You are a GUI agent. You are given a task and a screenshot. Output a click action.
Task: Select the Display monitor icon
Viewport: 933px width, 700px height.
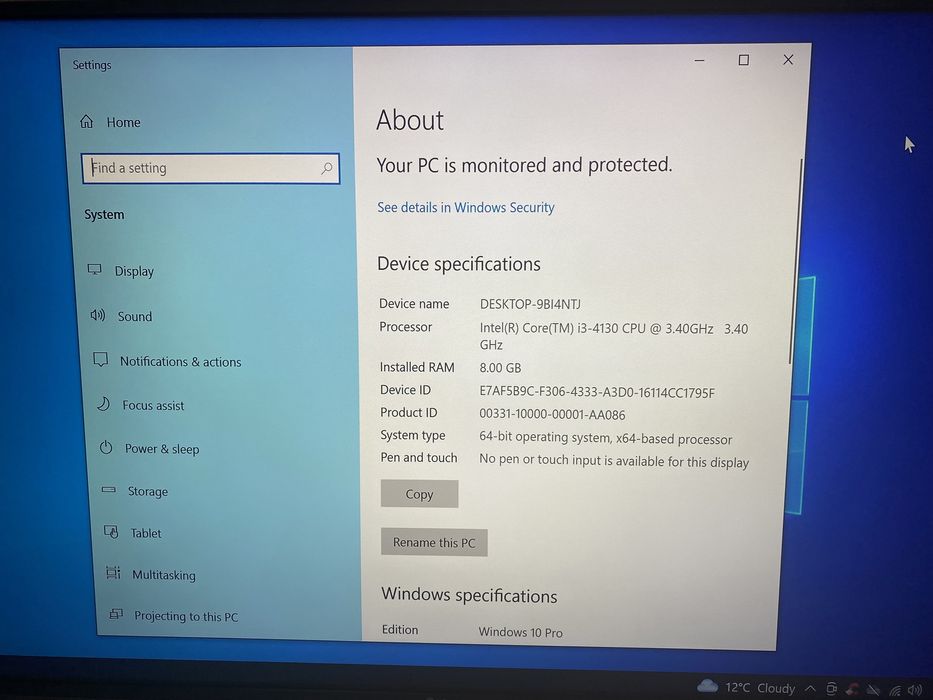click(95, 270)
